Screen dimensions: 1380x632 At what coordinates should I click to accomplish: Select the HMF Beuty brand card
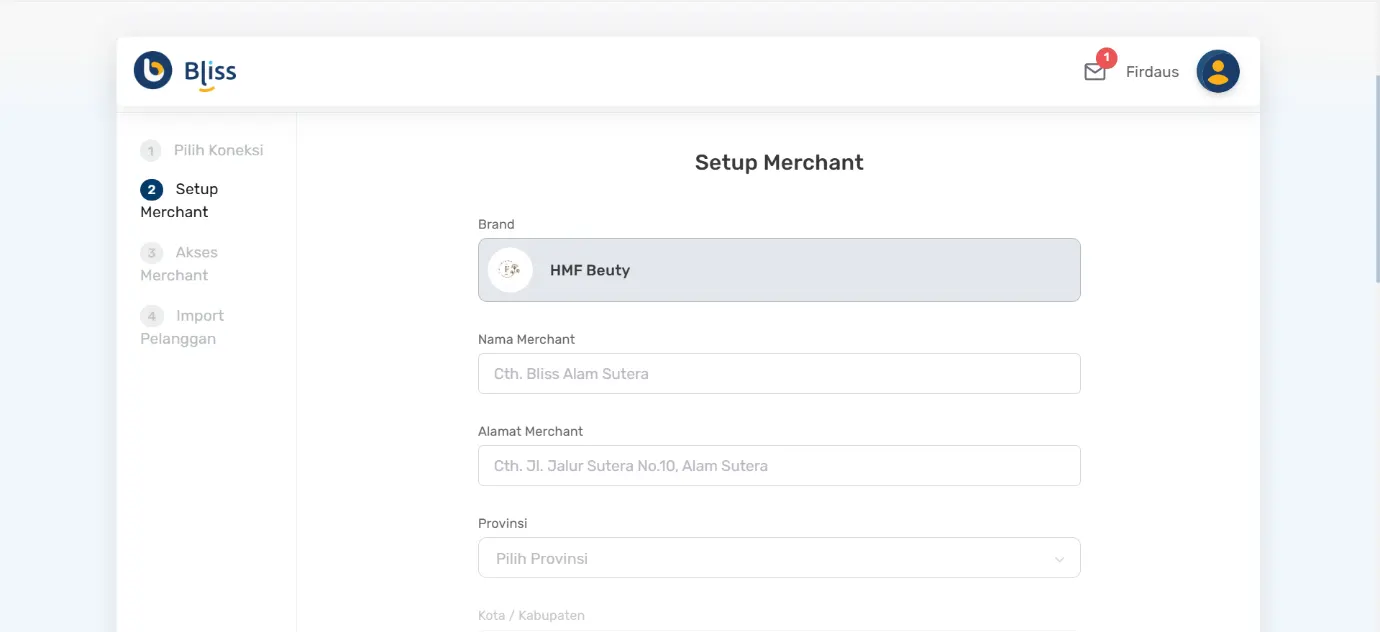tap(779, 269)
